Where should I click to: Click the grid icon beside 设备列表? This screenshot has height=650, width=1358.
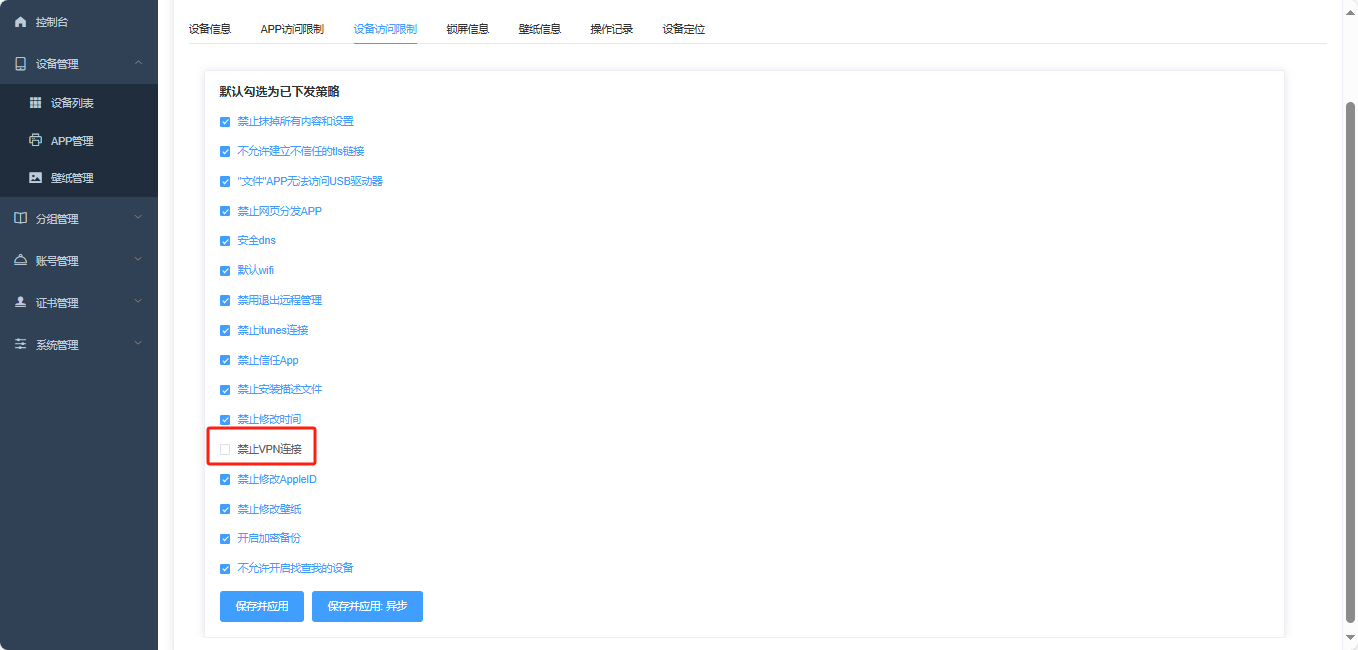click(35, 103)
